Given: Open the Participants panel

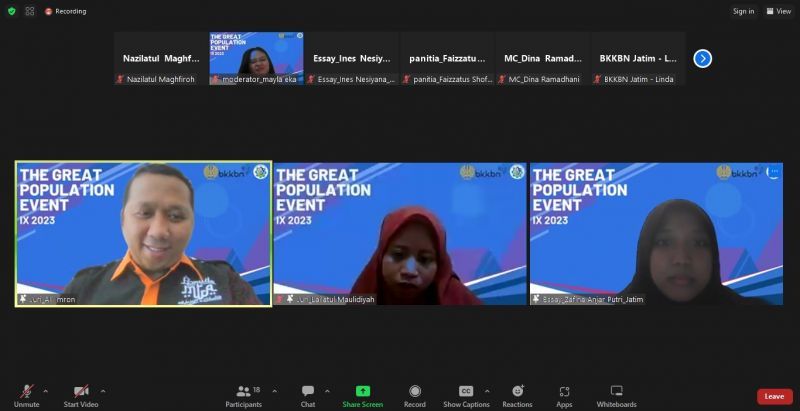Looking at the screenshot, I should click(243, 395).
